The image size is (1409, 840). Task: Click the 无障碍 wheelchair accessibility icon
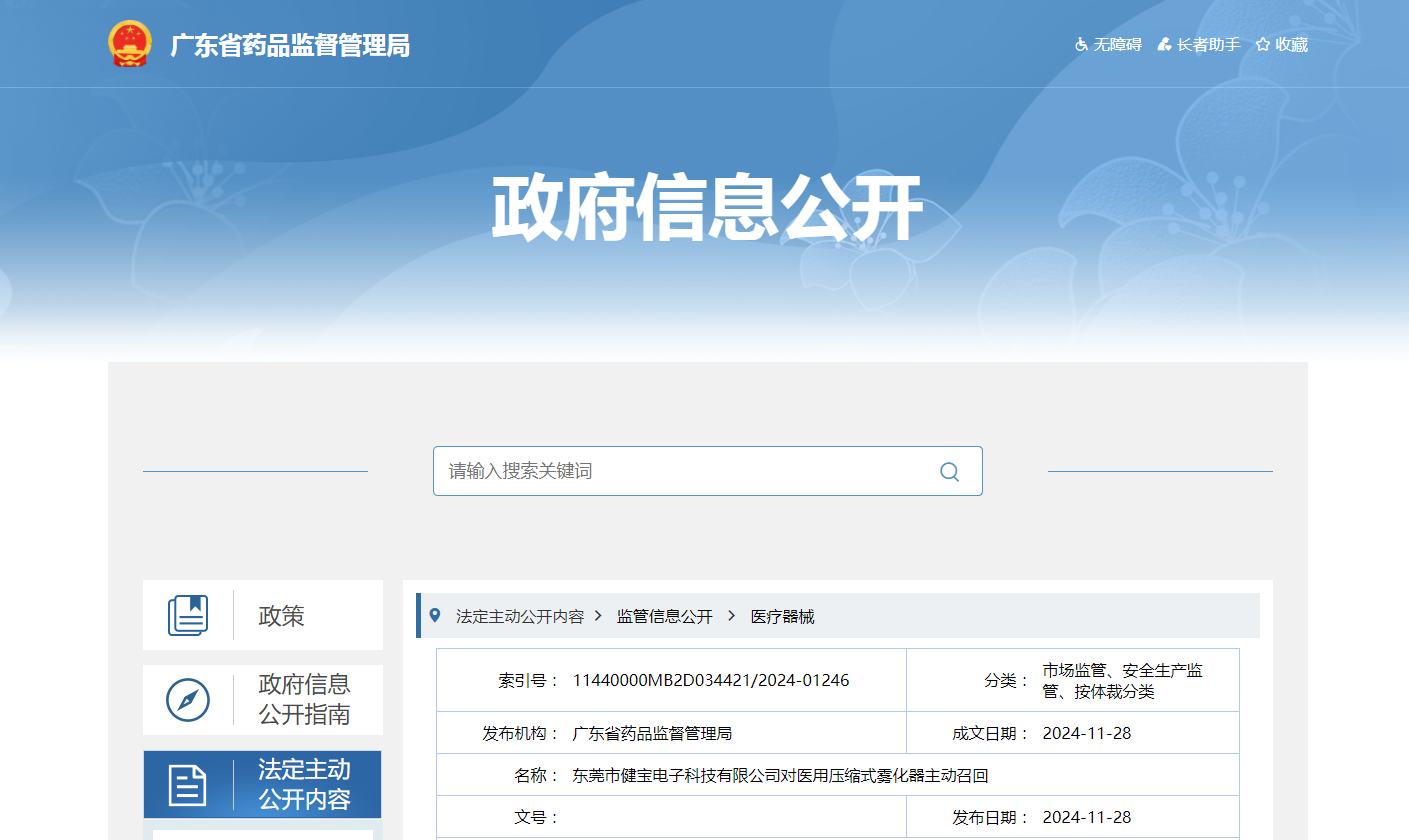click(1081, 45)
